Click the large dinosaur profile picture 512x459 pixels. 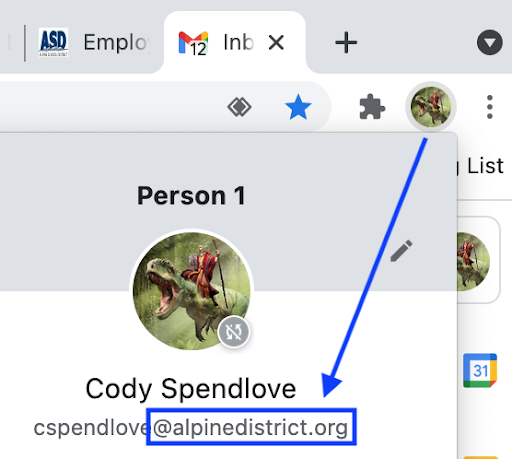click(x=192, y=291)
